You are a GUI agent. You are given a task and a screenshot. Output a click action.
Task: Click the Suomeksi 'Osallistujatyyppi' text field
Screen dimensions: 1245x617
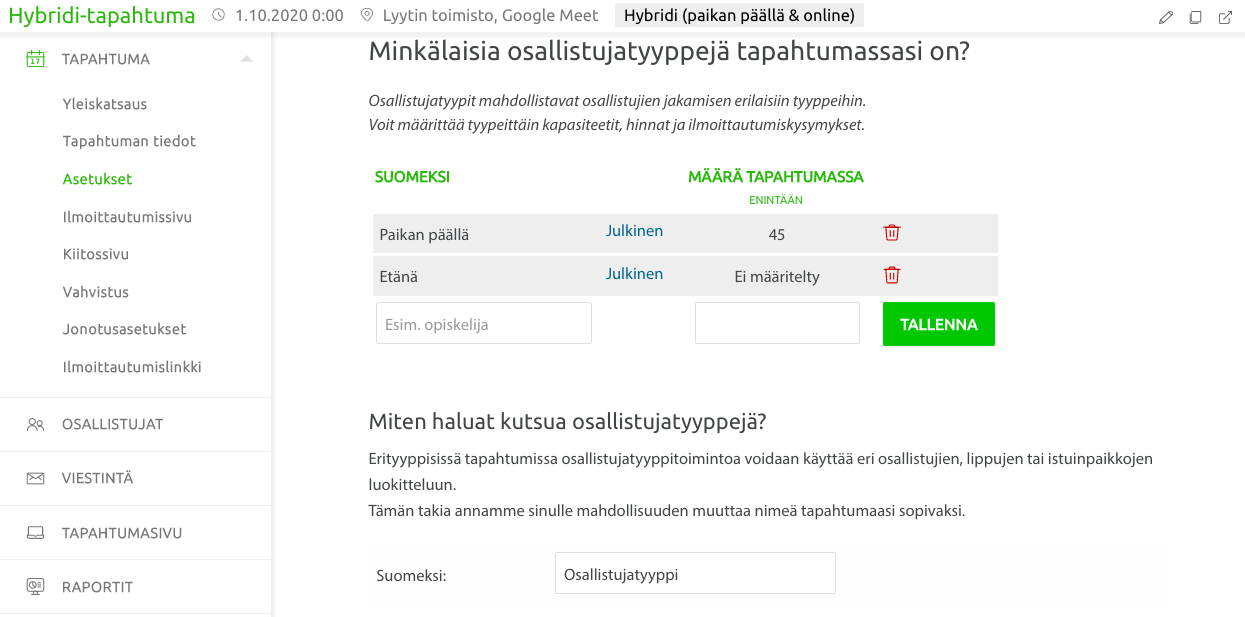[x=695, y=574]
